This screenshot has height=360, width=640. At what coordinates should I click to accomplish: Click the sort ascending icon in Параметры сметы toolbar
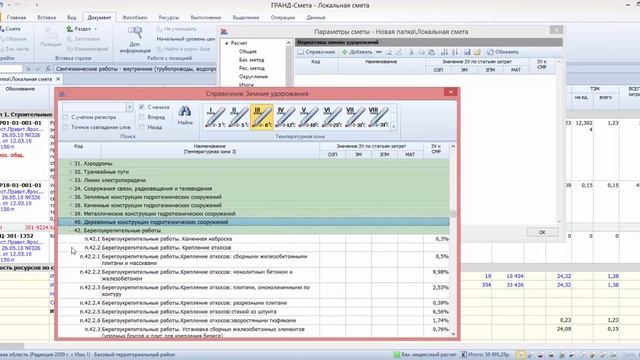444,52
